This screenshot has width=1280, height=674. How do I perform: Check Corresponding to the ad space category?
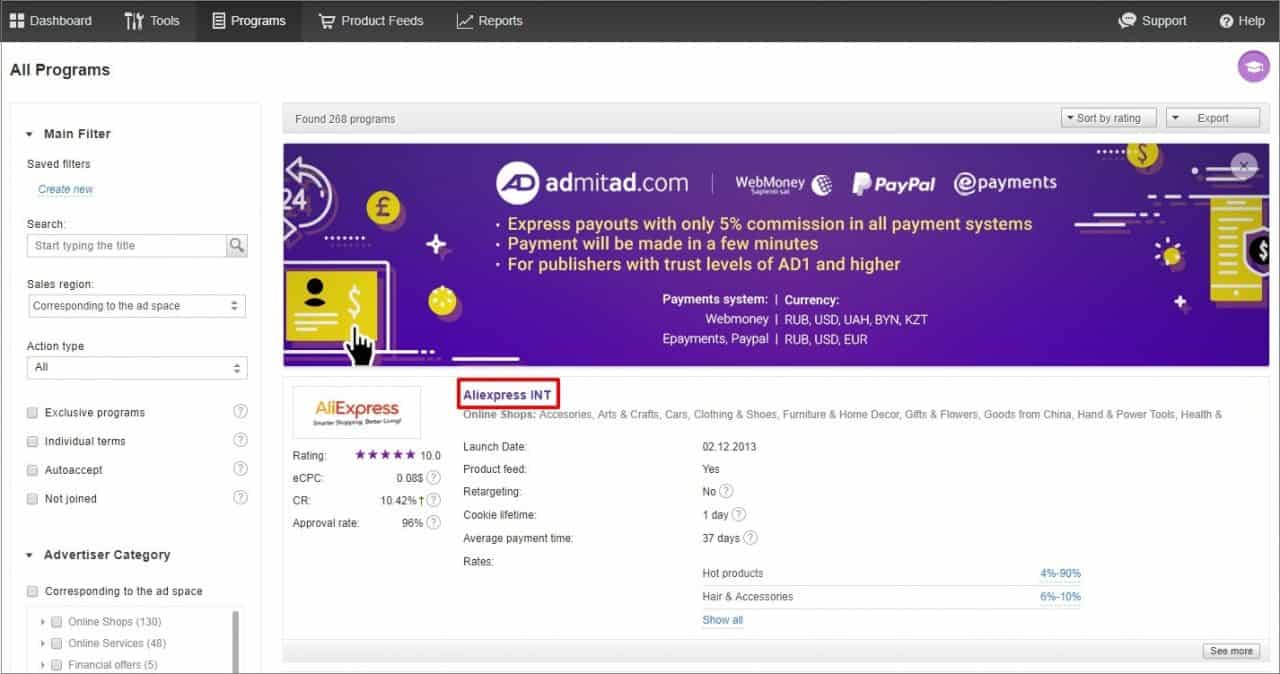pyautogui.click(x=33, y=591)
